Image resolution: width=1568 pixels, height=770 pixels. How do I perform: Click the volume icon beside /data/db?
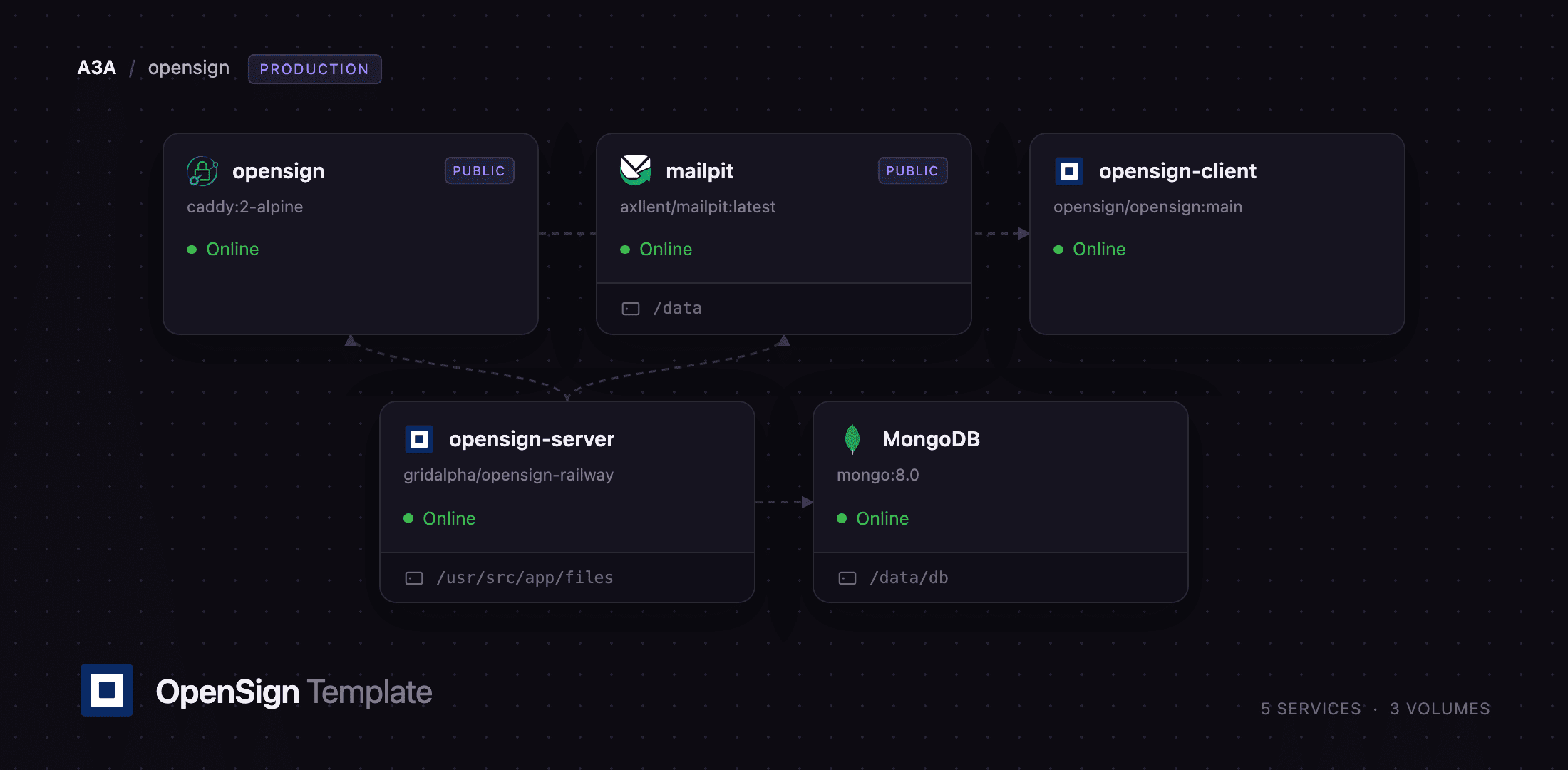point(847,578)
